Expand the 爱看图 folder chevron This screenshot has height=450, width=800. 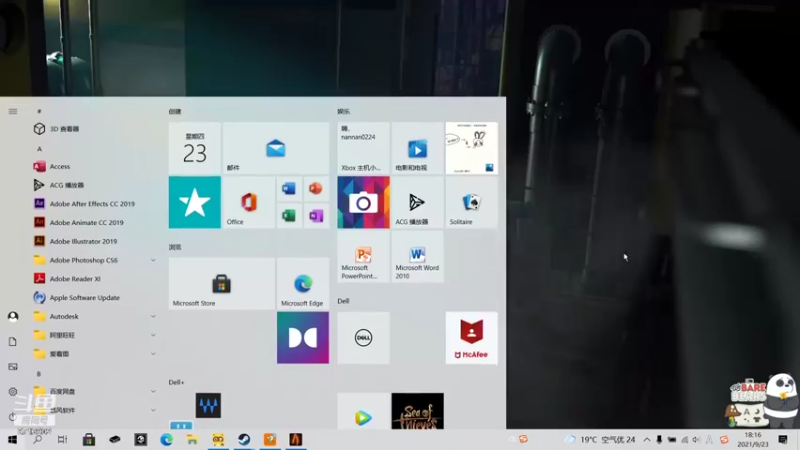pos(153,354)
